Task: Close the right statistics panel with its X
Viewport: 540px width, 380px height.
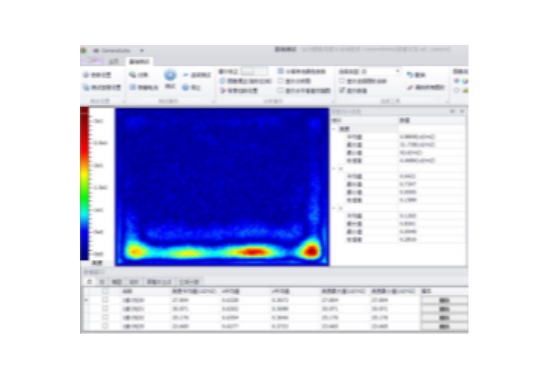Action: (462, 111)
